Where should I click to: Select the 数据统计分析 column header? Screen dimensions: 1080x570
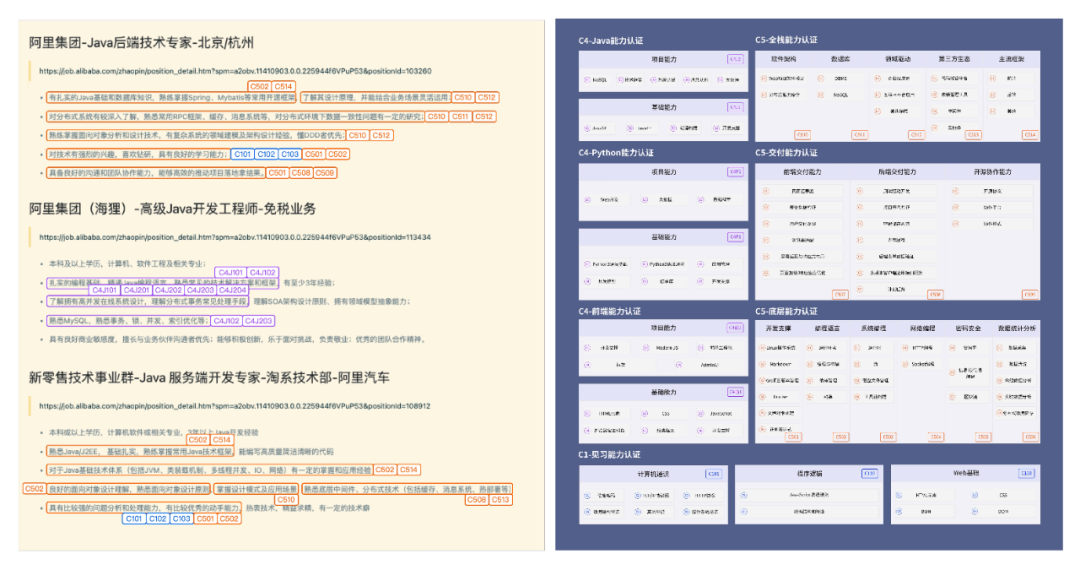[x=1017, y=329]
